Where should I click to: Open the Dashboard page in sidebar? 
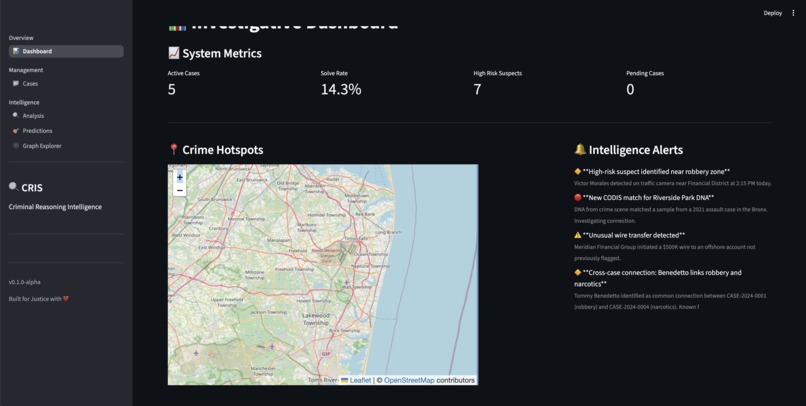click(66, 51)
